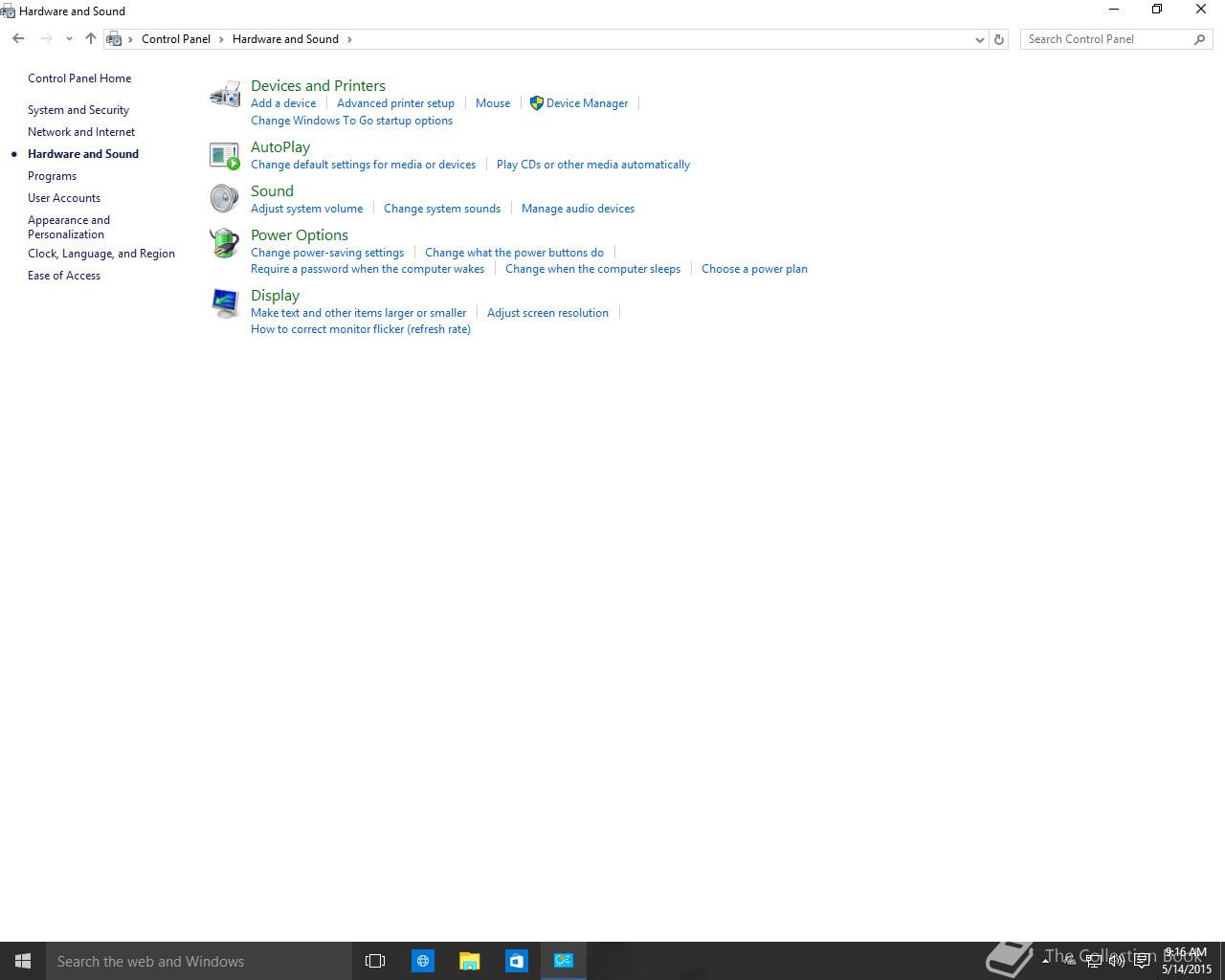This screenshot has width=1225, height=980.
Task: Open the Store taskbar icon
Action: tap(516, 961)
